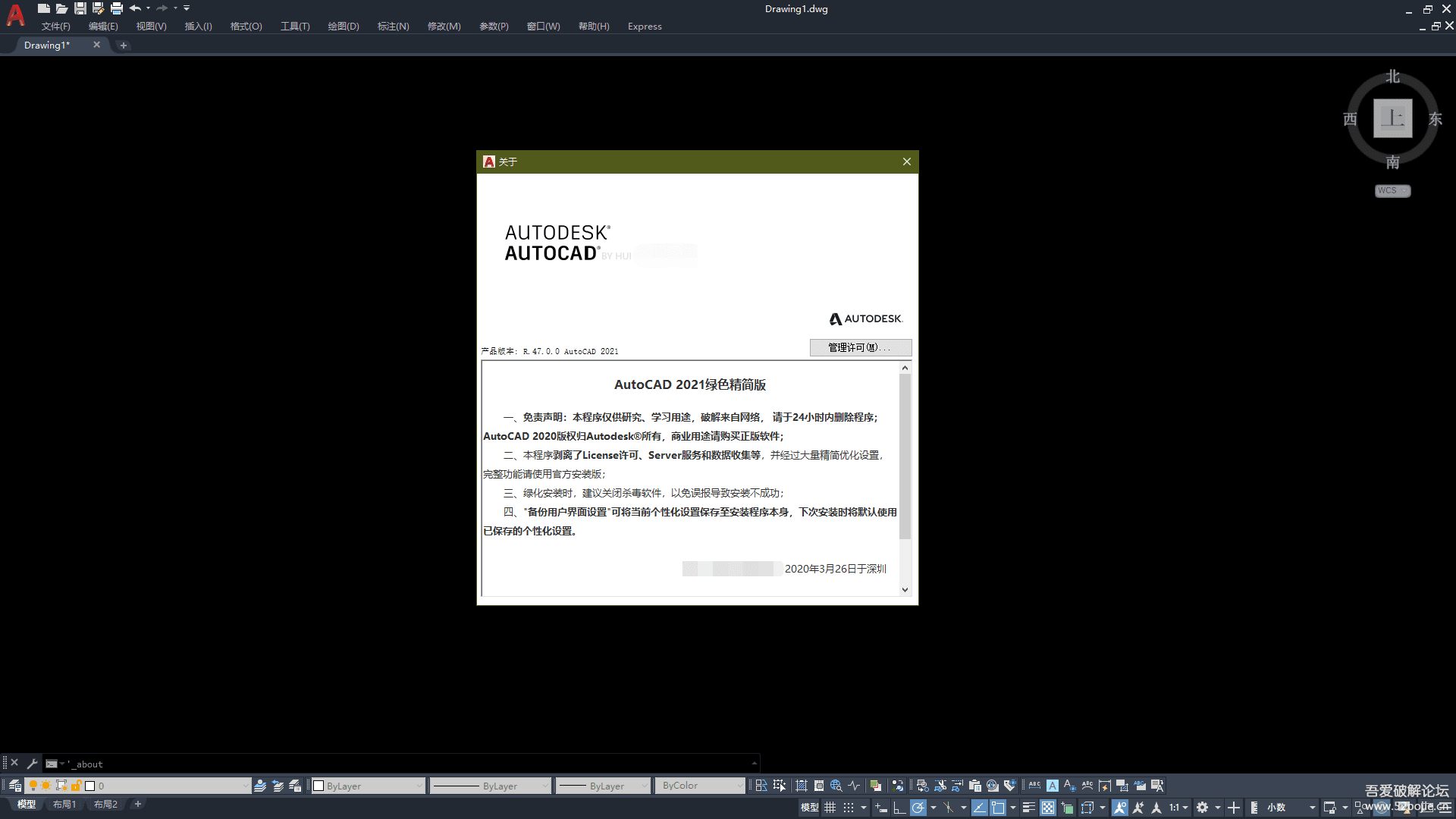Open the Layer Properties manager icon
Screen dimensions: 1456x819
[14, 786]
